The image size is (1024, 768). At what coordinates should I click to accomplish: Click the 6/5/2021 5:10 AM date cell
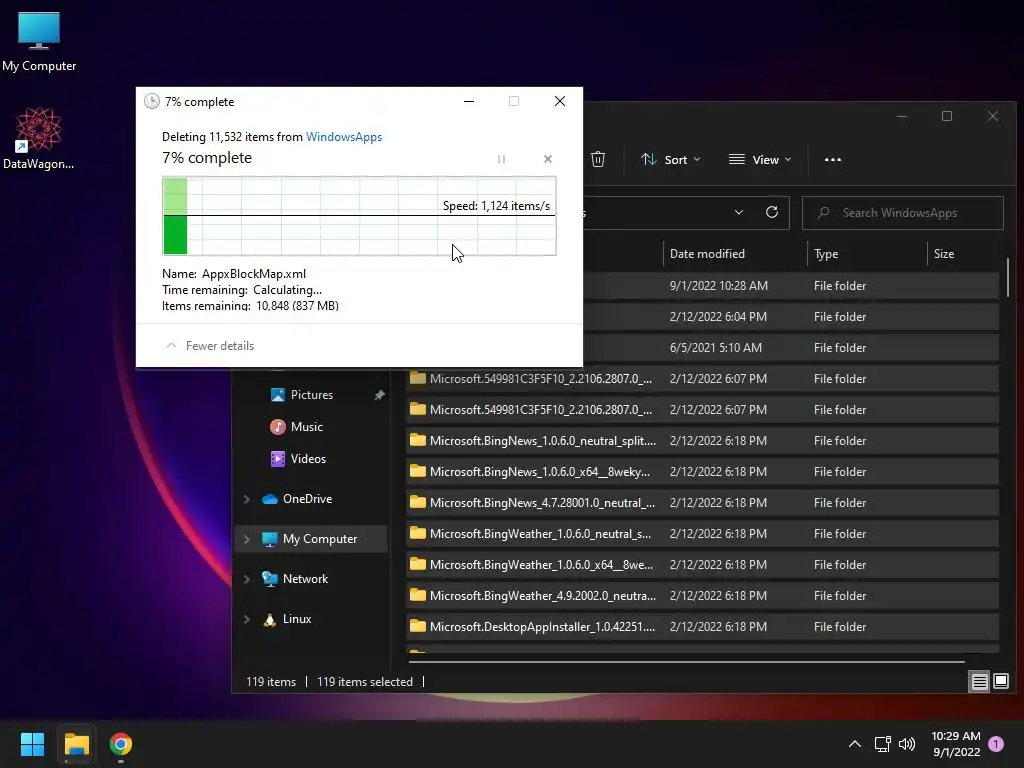pos(716,348)
